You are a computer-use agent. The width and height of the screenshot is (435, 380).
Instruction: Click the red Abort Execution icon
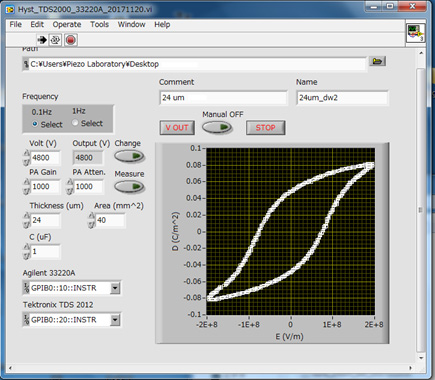(x=70, y=40)
